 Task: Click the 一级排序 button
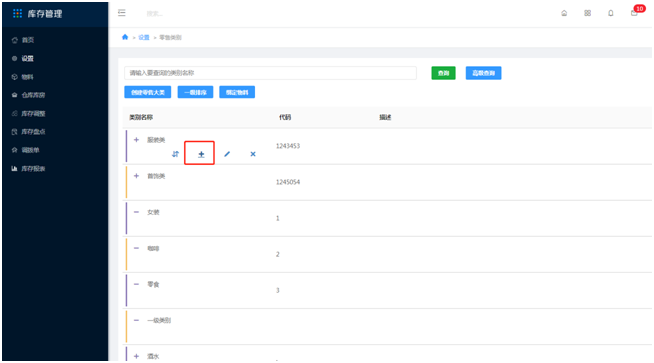tap(195, 92)
